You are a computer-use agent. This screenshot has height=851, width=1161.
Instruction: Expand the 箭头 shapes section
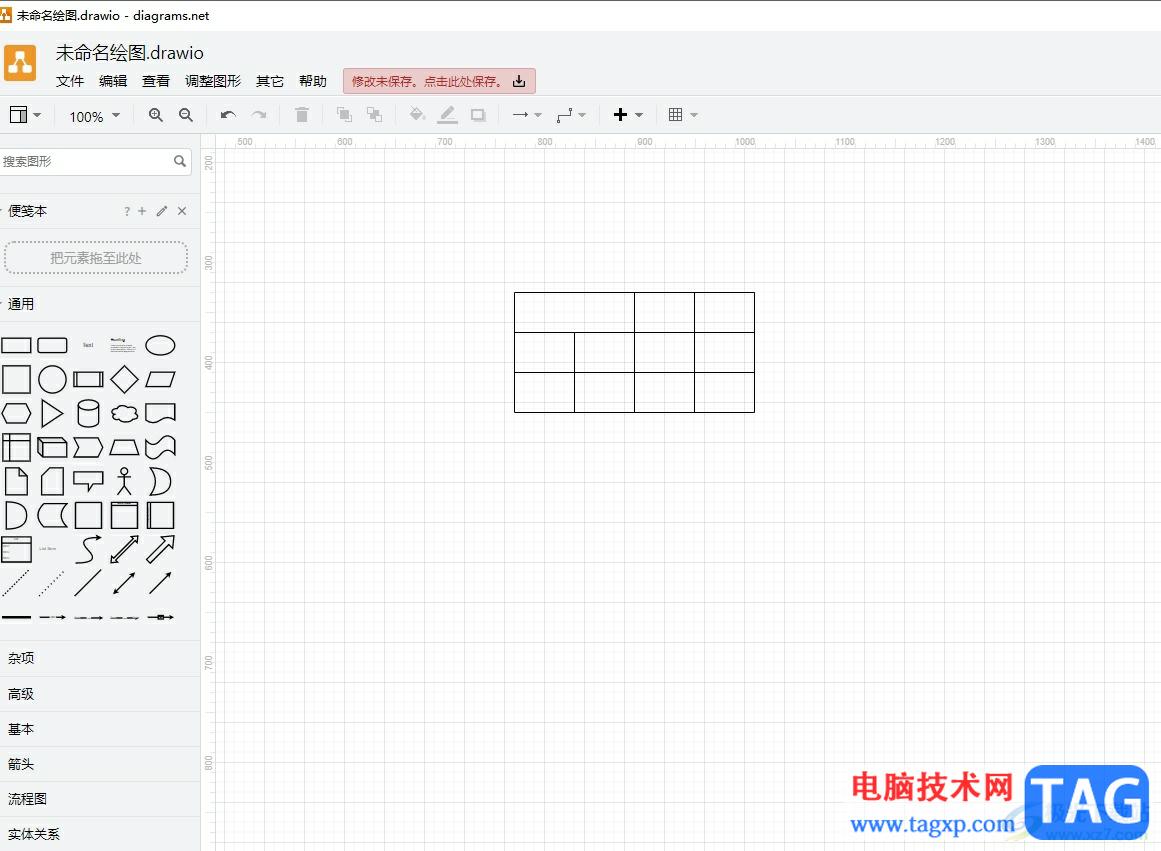[x=99, y=764]
